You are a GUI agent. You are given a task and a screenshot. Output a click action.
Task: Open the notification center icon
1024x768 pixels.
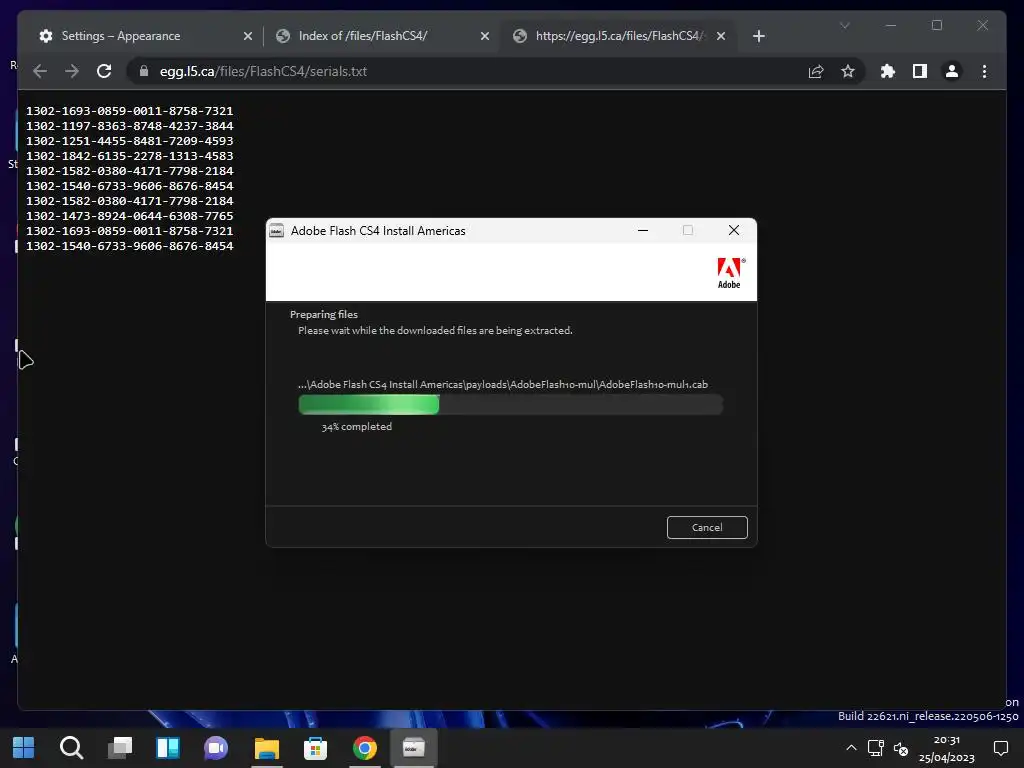pyautogui.click(x=1000, y=748)
